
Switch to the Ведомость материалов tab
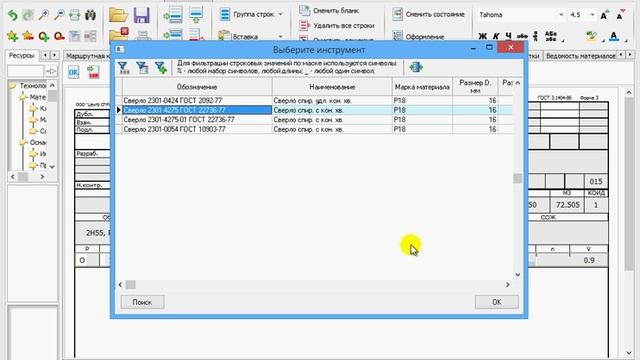[580, 56]
